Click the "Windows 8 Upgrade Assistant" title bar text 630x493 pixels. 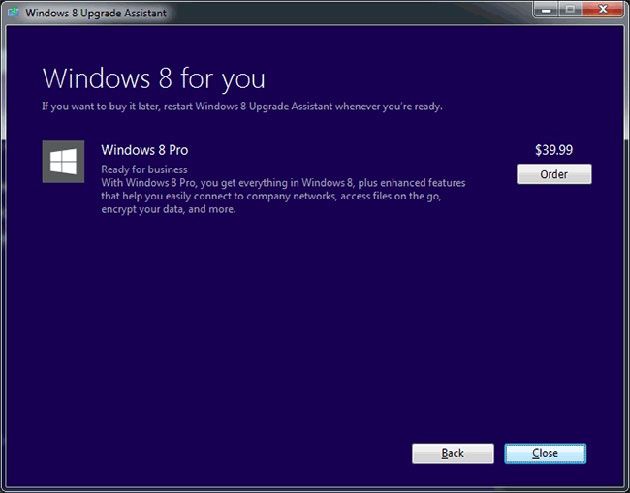tap(96, 13)
